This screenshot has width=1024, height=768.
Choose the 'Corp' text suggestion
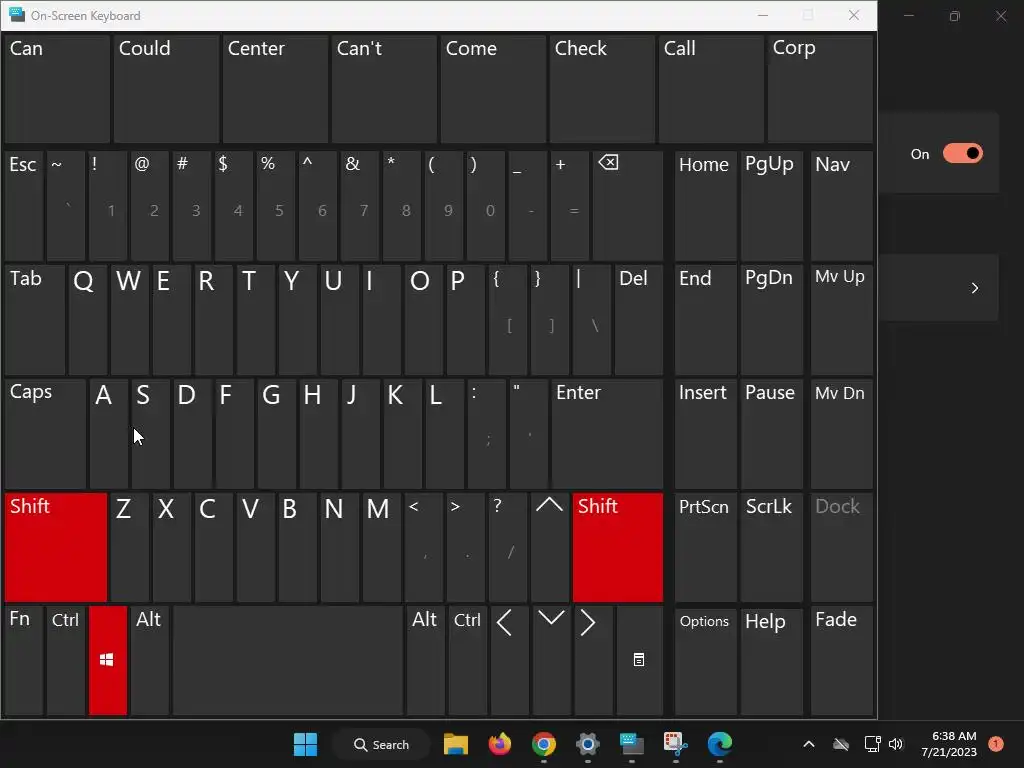[820, 89]
